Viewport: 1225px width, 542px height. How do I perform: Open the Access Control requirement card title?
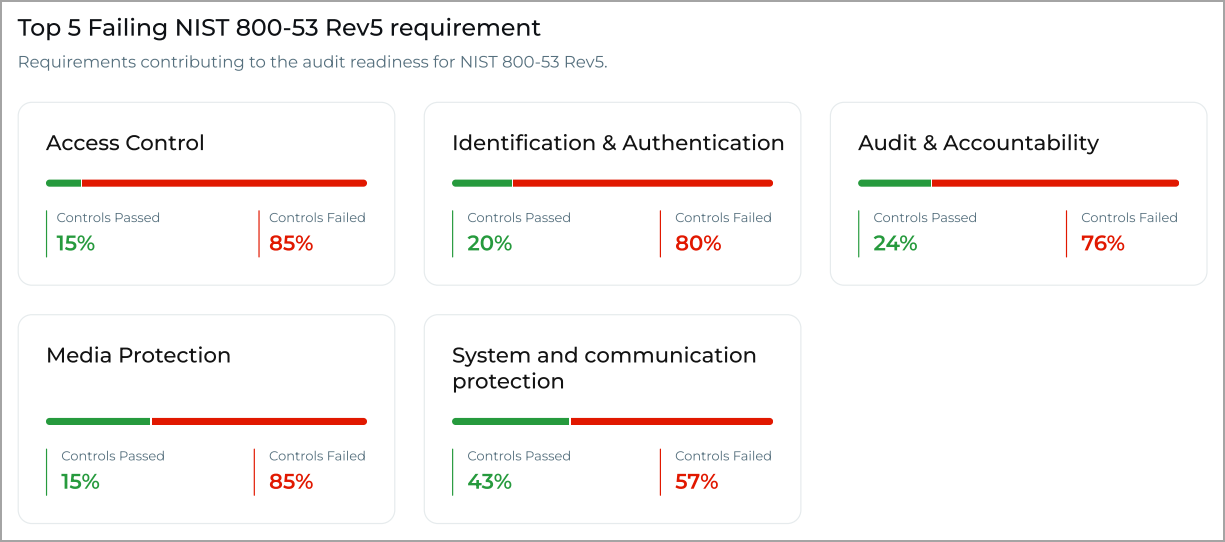tap(125, 143)
